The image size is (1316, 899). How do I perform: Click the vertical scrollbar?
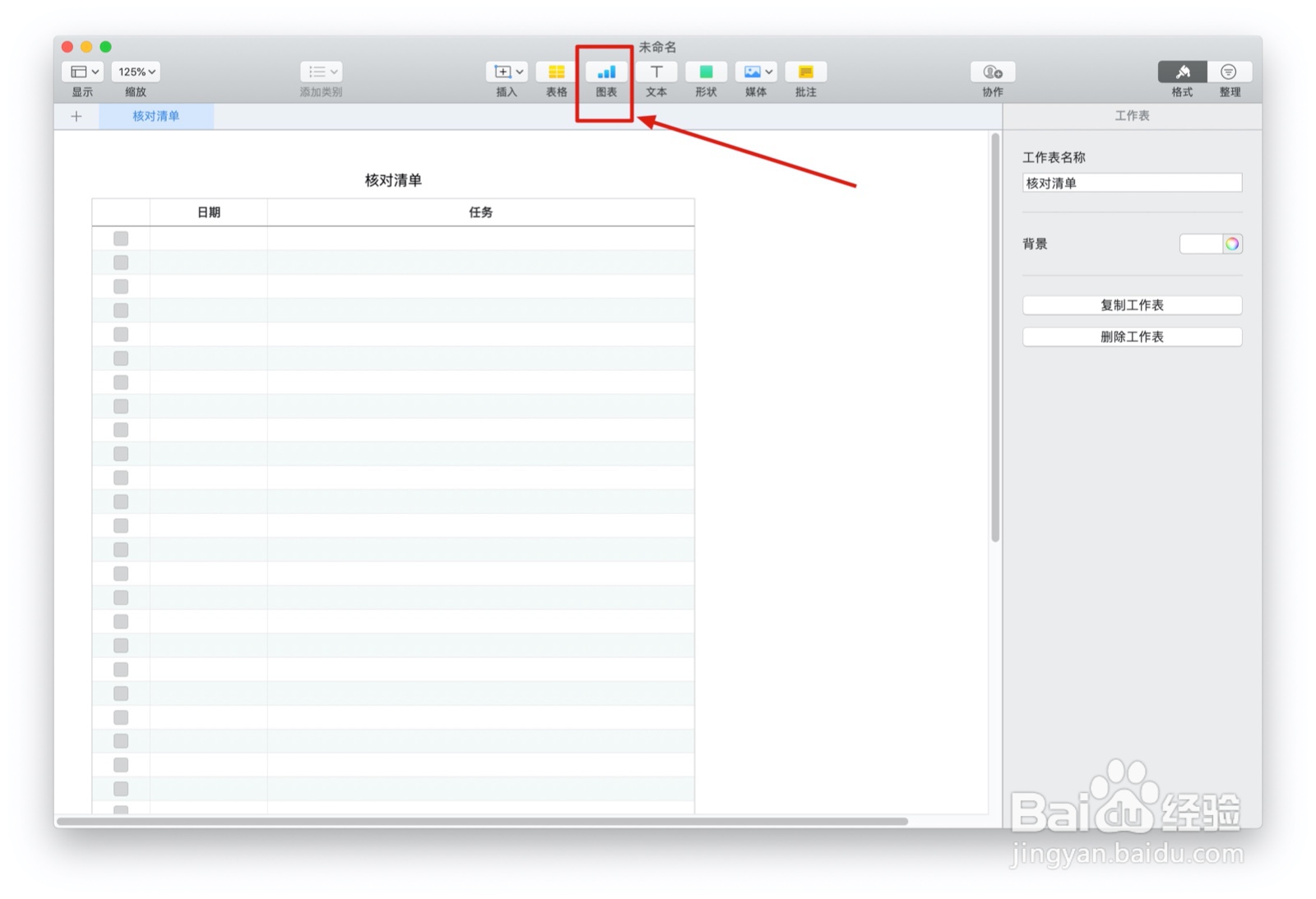pos(995,337)
